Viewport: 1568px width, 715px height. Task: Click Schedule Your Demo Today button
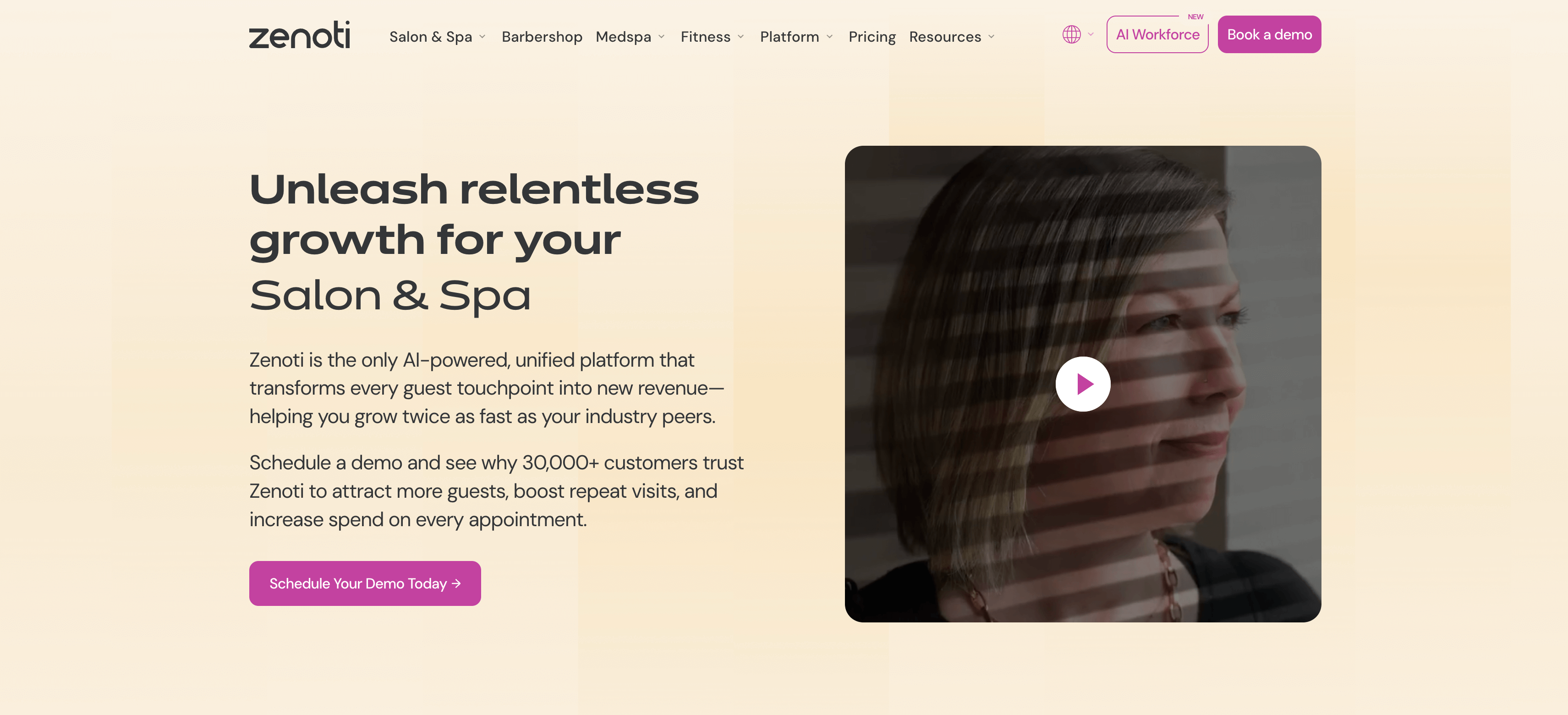365,583
